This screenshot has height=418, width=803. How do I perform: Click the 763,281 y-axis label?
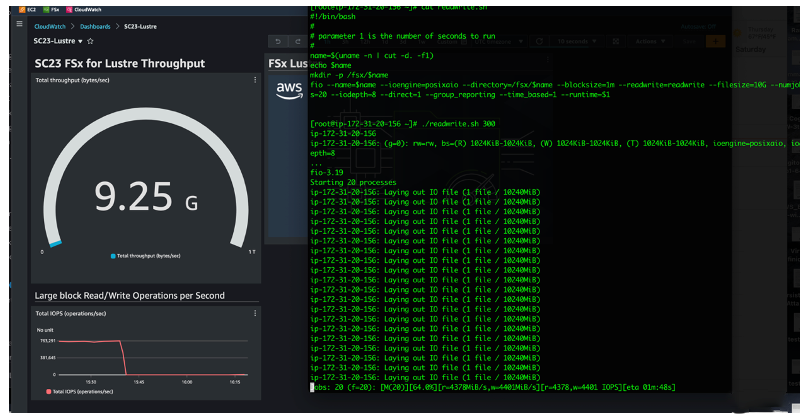48,341
